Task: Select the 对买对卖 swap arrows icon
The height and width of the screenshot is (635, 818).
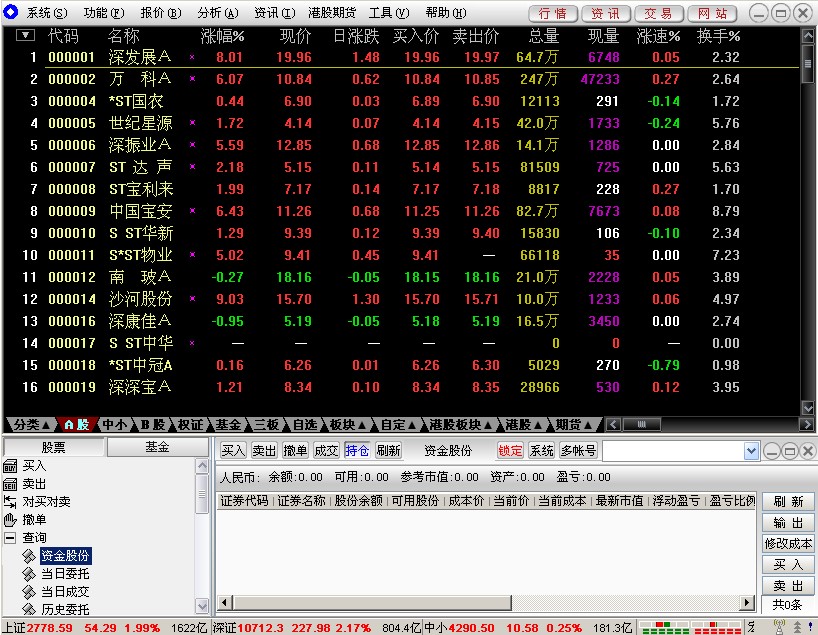Action: (x=10, y=501)
